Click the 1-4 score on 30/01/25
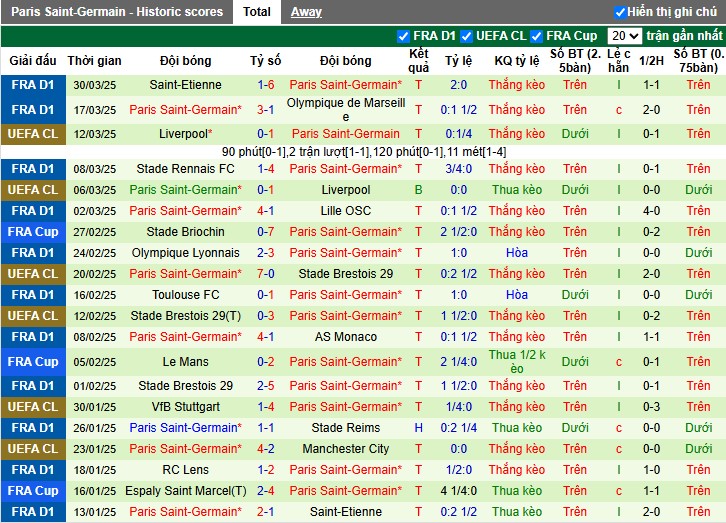The height and width of the screenshot is (523, 726). (266, 407)
